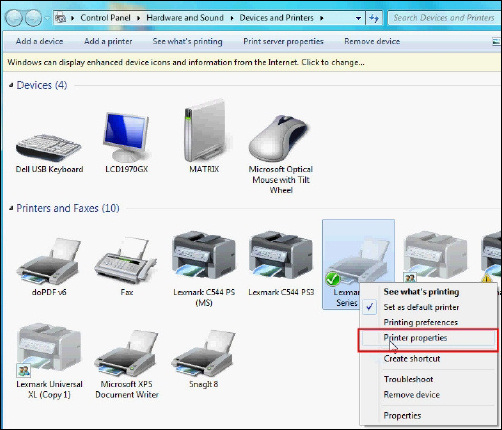Open address bar history dropdown arrow
Image resolution: width=502 pixels, height=430 pixels.
click(358, 18)
